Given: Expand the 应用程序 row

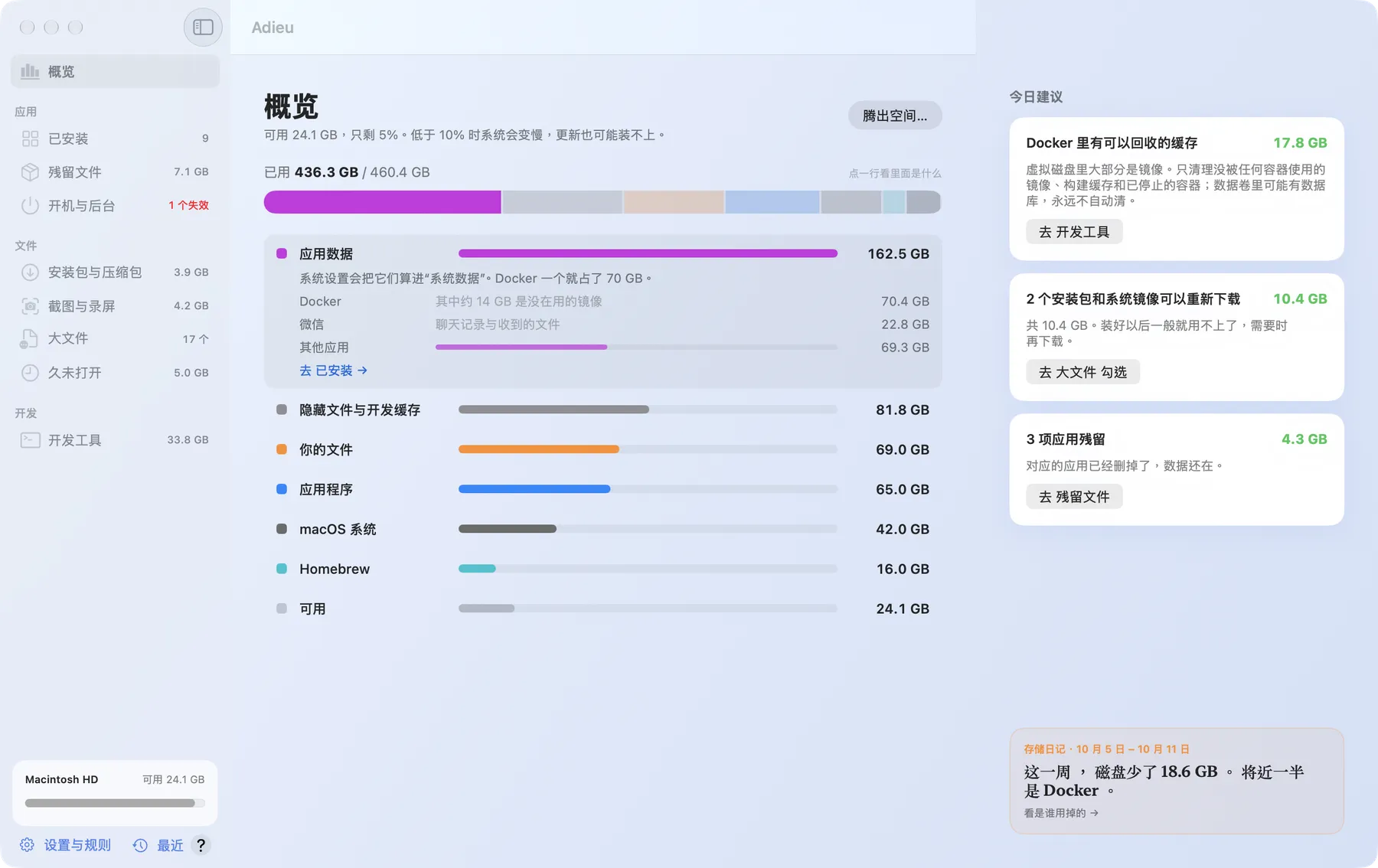Looking at the screenshot, I should click(x=602, y=490).
